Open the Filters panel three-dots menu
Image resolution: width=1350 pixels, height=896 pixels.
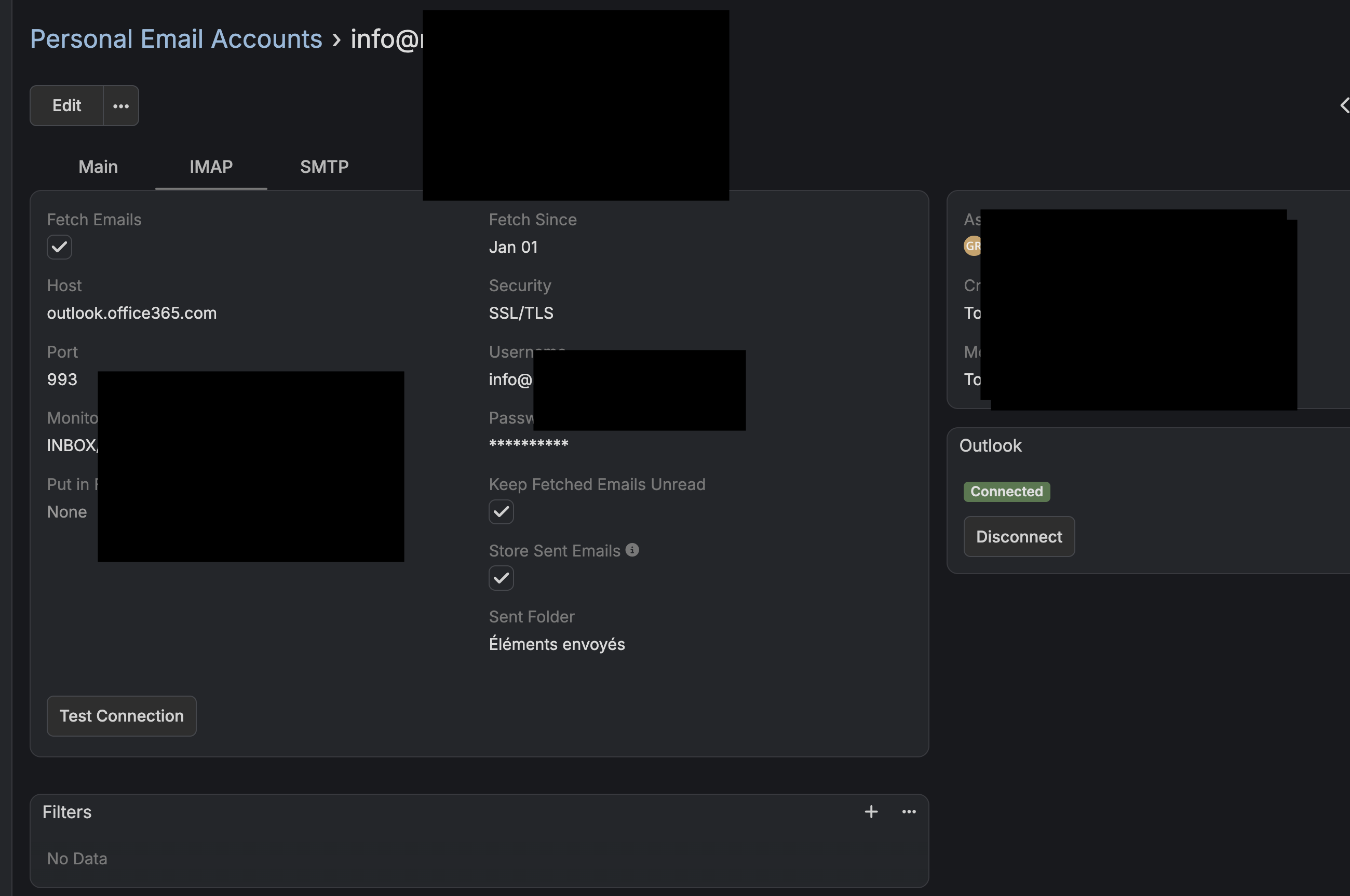pyautogui.click(x=909, y=811)
